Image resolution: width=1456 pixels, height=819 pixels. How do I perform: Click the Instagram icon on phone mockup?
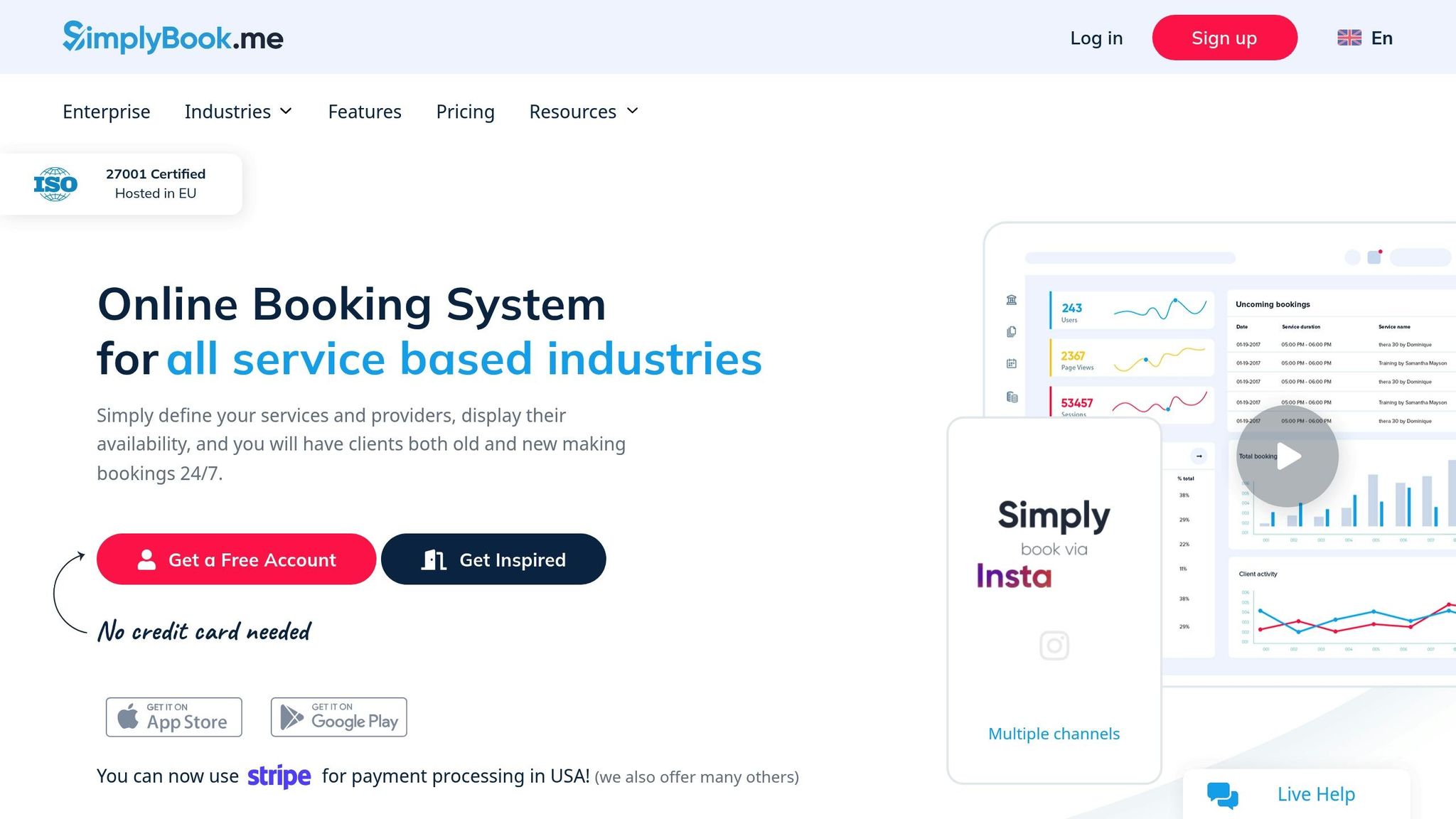pos(1054,646)
